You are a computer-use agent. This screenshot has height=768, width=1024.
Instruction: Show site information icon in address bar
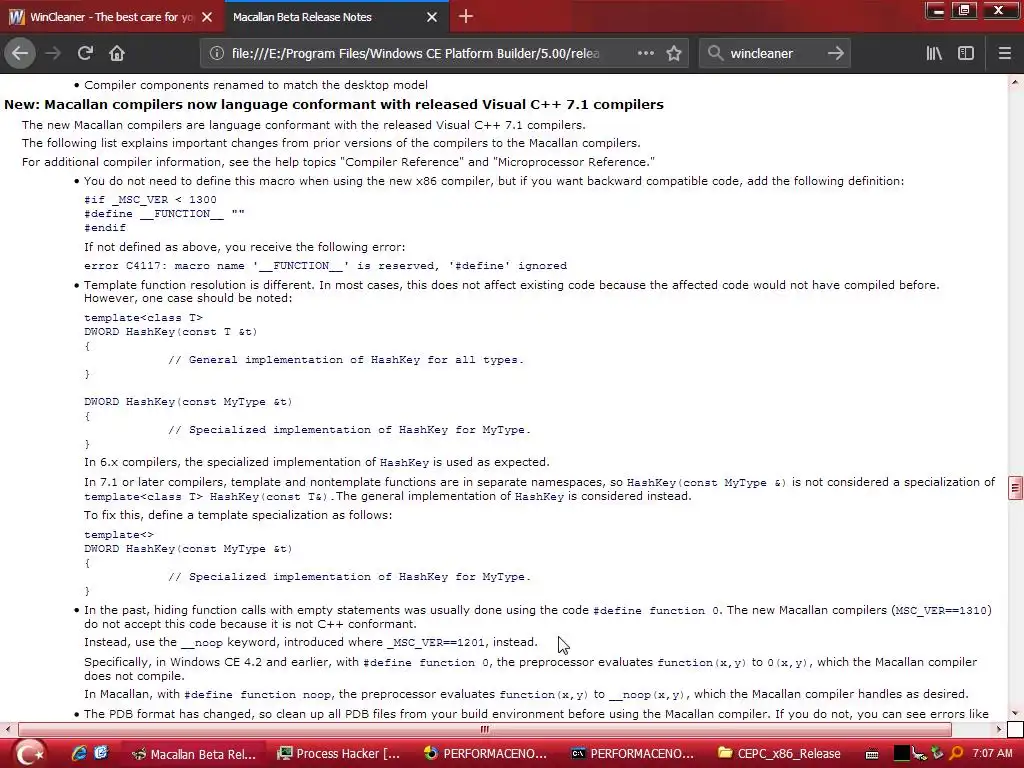[x=216, y=53]
